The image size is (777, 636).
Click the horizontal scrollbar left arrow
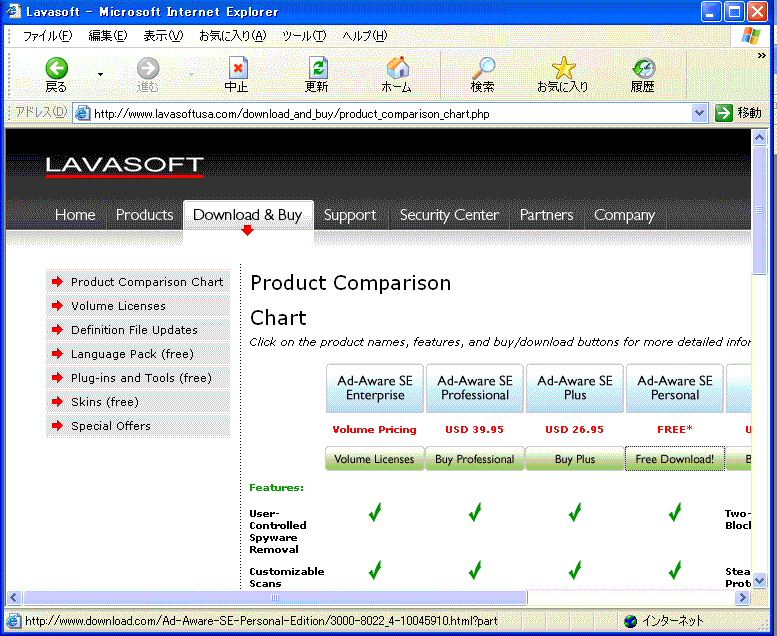14,597
